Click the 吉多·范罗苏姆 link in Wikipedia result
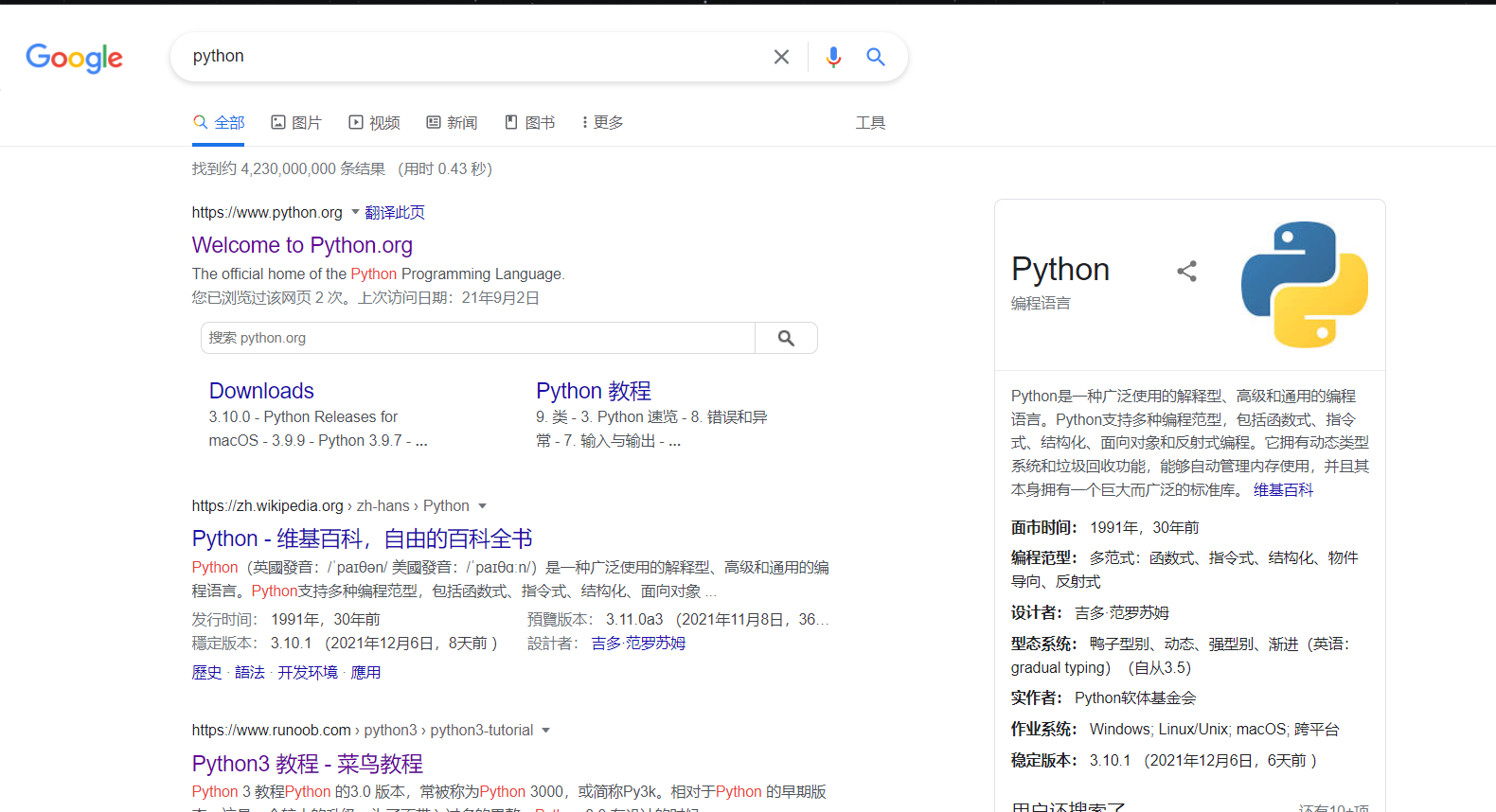 [x=638, y=644]
